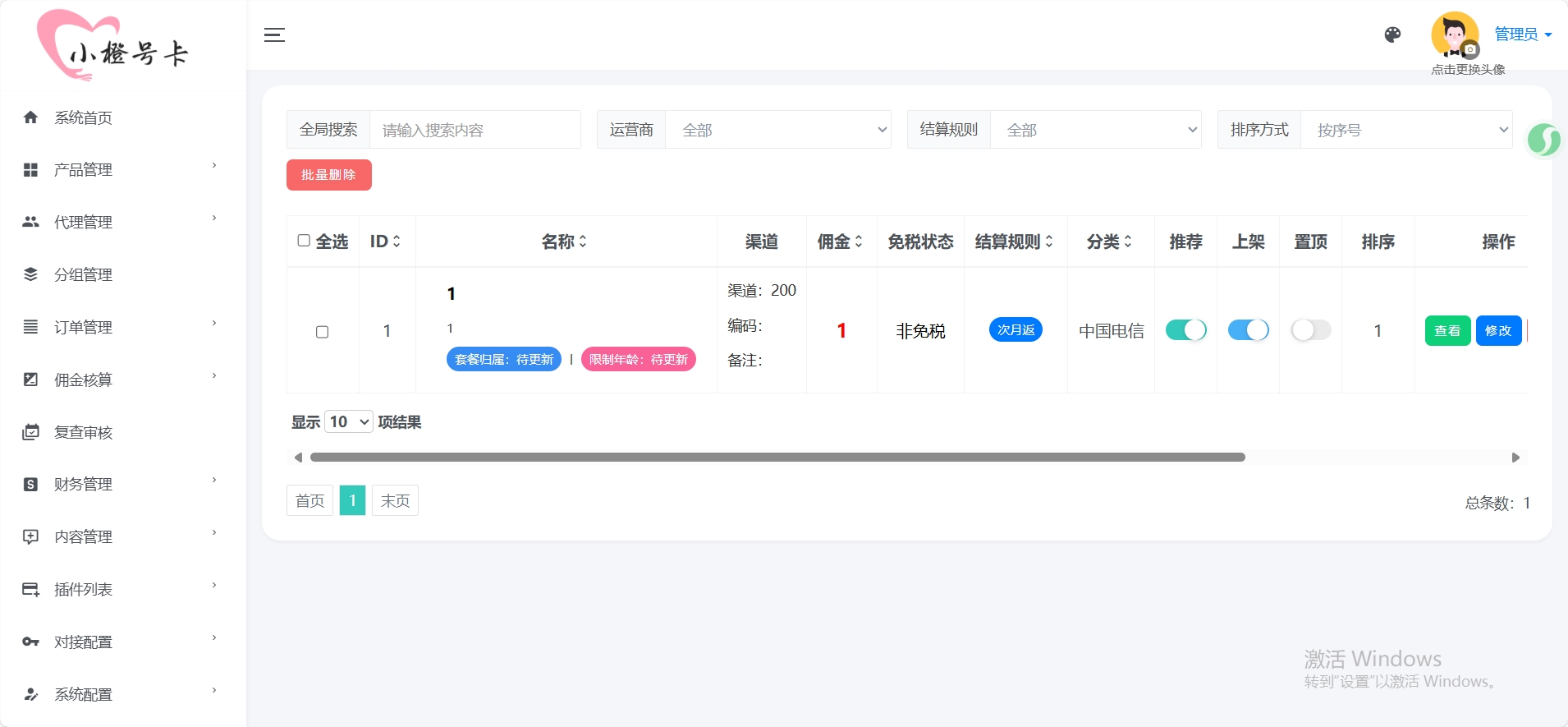Click the key icon beside 对接配置
Viewport: 1568px width, 727px height.
(x=30, y=642)
